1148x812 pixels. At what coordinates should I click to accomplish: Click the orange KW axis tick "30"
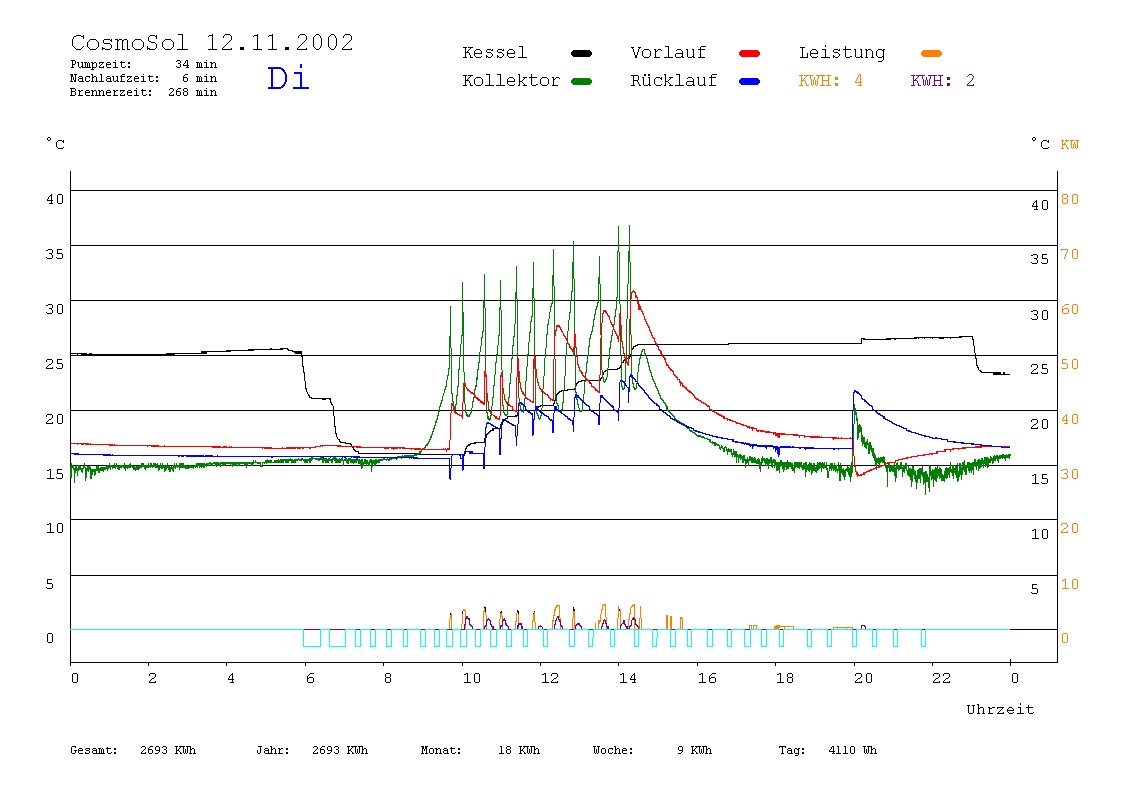pos(1070,474)
